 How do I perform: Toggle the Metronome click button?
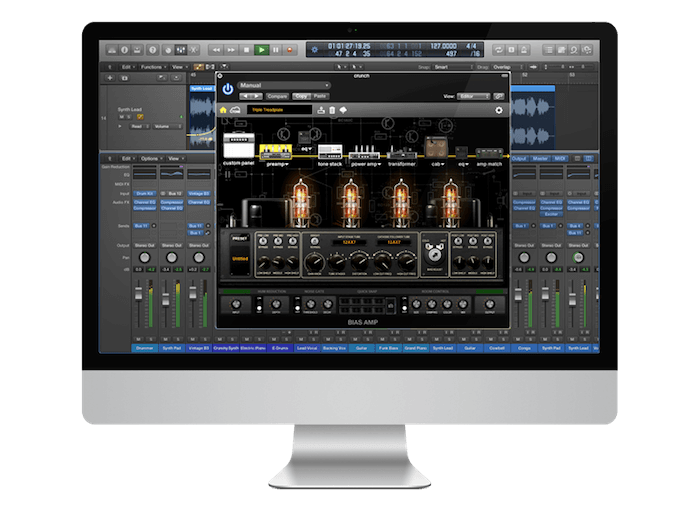524,50
